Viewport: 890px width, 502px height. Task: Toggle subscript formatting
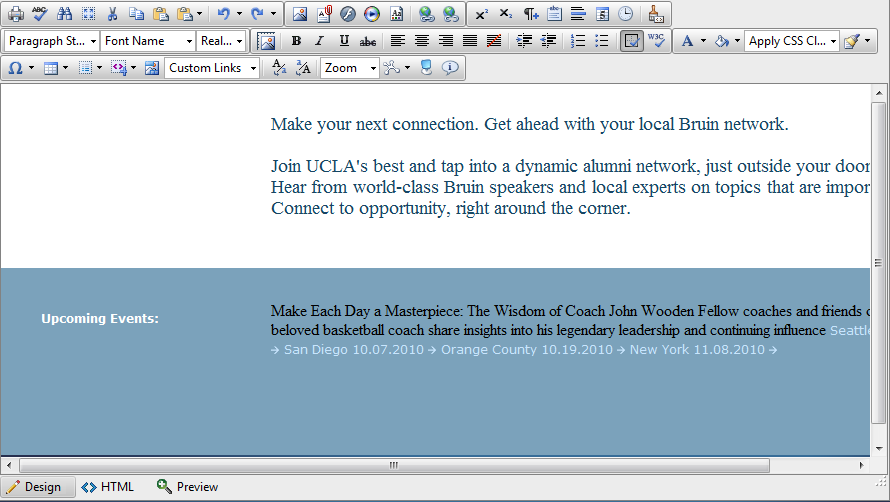pyautogui.click(x=506, y=14)
